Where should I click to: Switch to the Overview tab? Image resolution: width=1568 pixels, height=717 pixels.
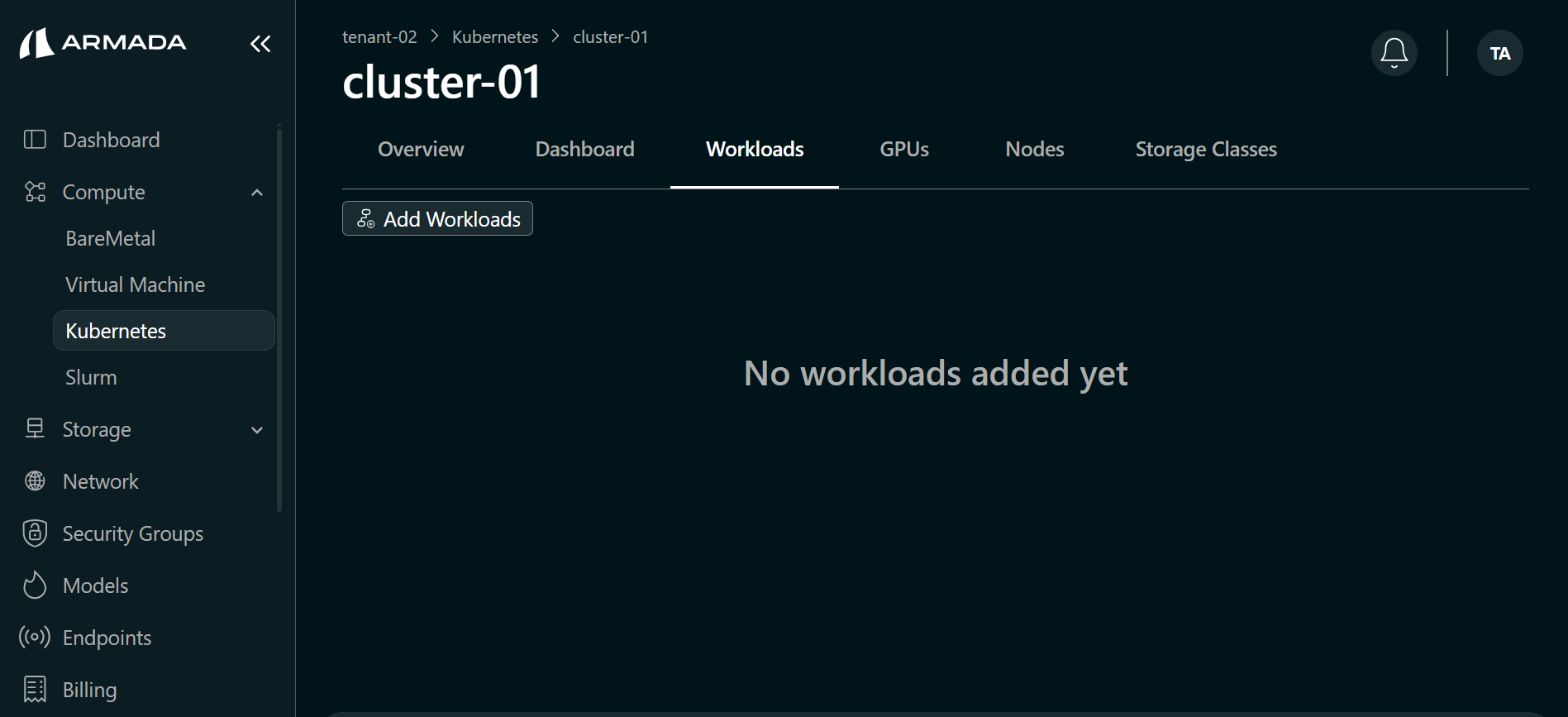coord(421,149)
